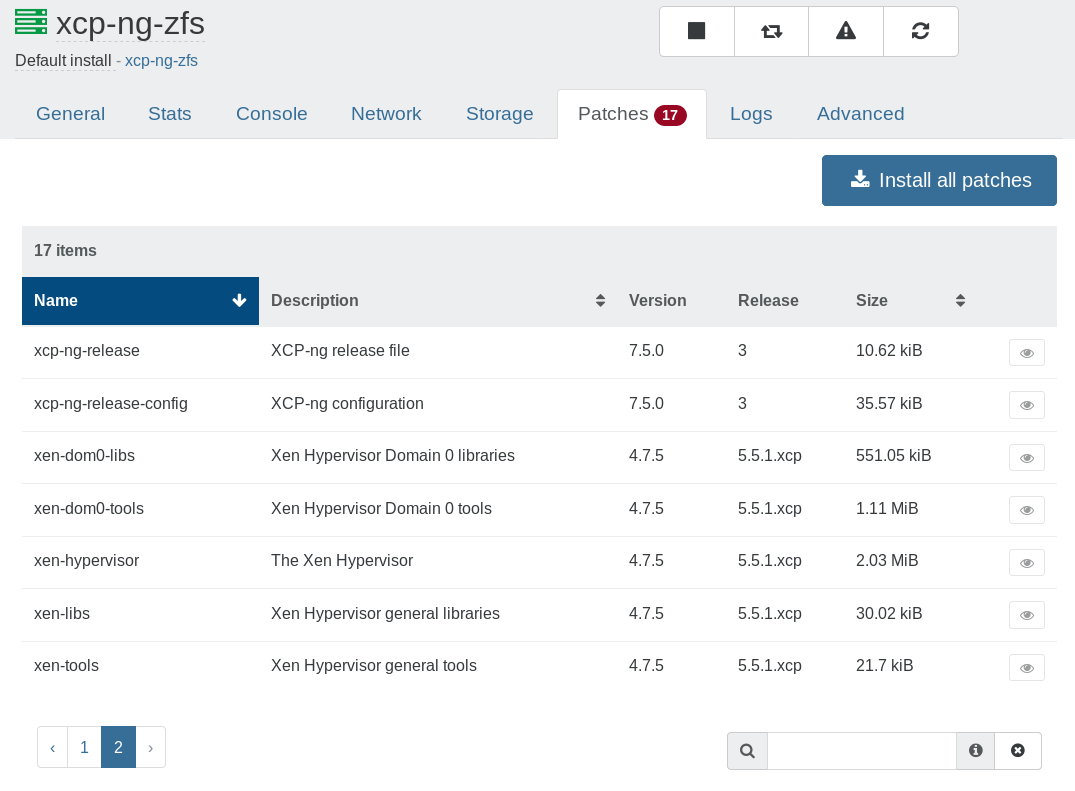Image resolution: width=1075 pixels, height=791 pixels.
Task: Sort by Description column arrows
Action: tap(600, 301)
